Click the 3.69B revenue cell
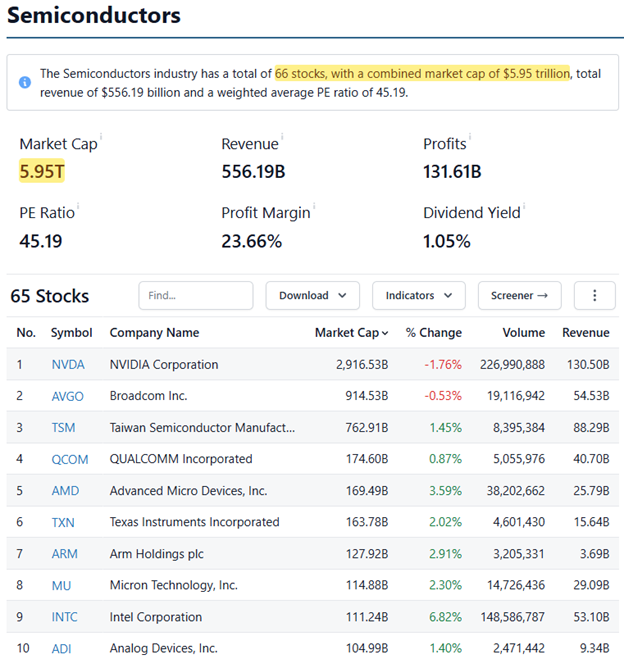 (x=595, y=554)
